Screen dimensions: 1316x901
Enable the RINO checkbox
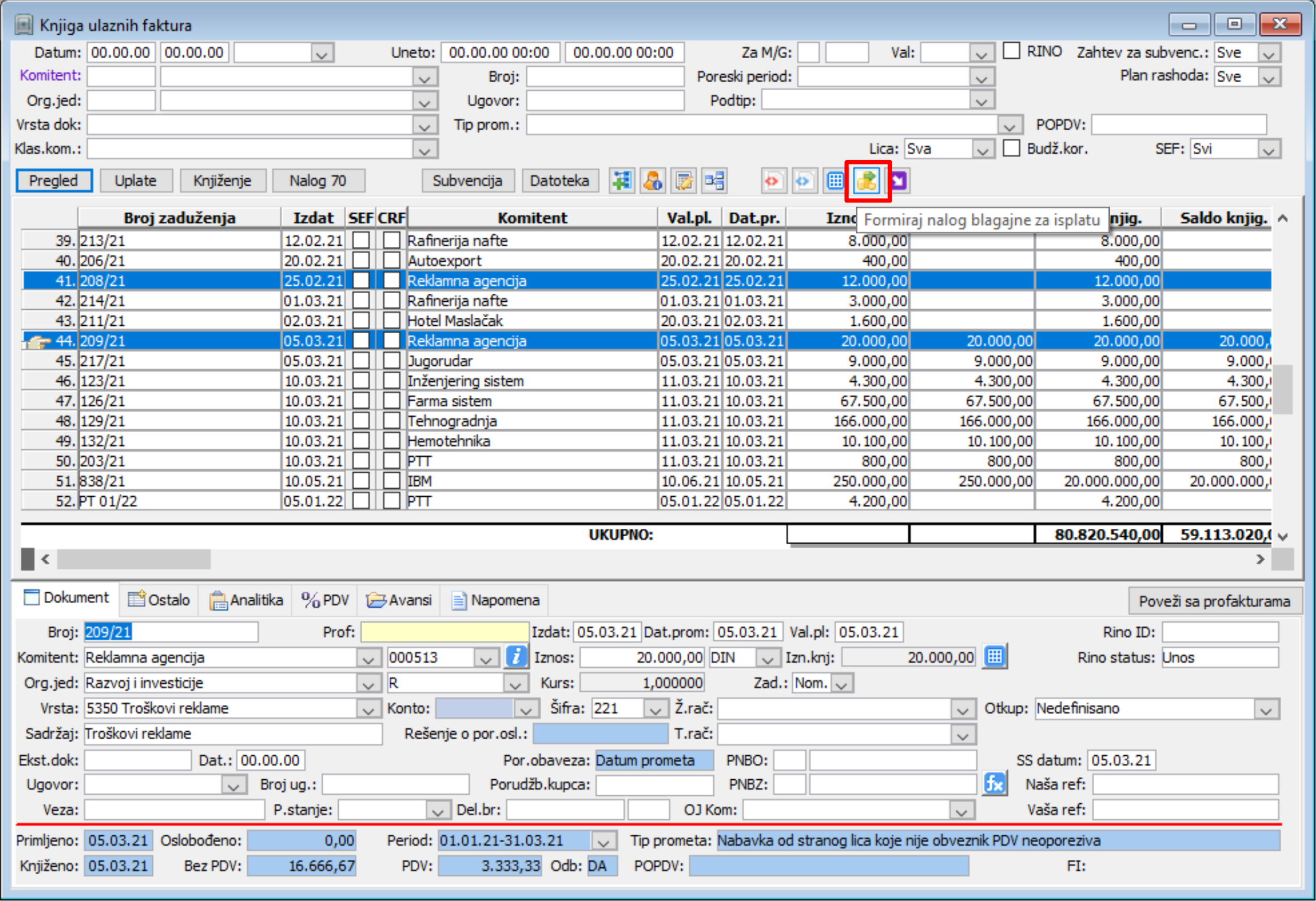[x=1011, y=51]
